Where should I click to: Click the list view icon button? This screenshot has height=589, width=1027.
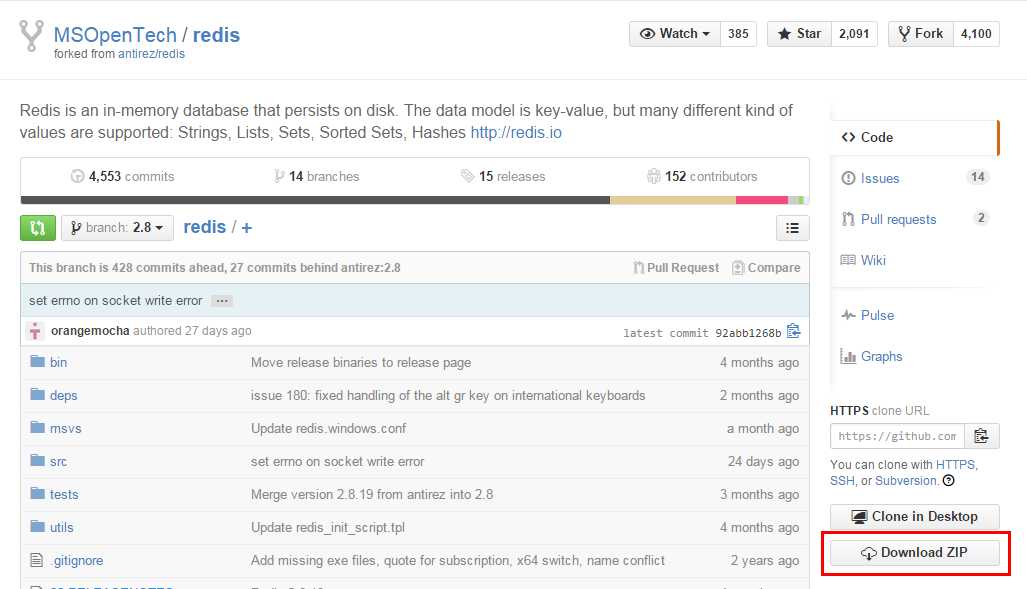click(x=793, y=228)
